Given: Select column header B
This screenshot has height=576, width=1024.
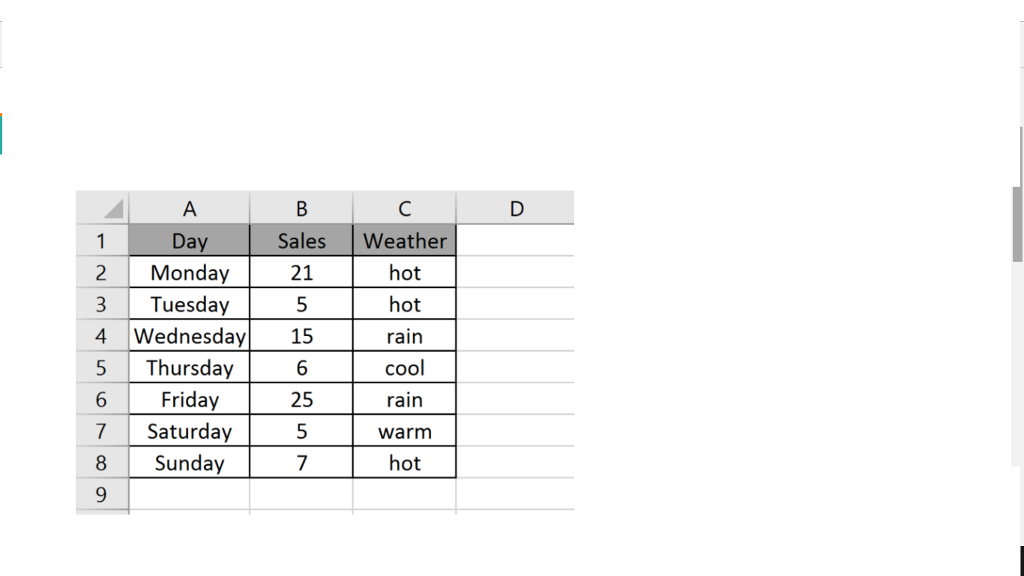Looking at the screenshot, I should point(301,208).
